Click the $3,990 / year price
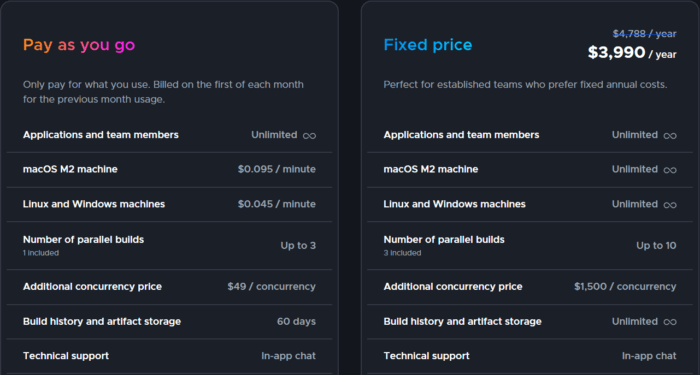The image size is (700, 375). click(632, 53)
